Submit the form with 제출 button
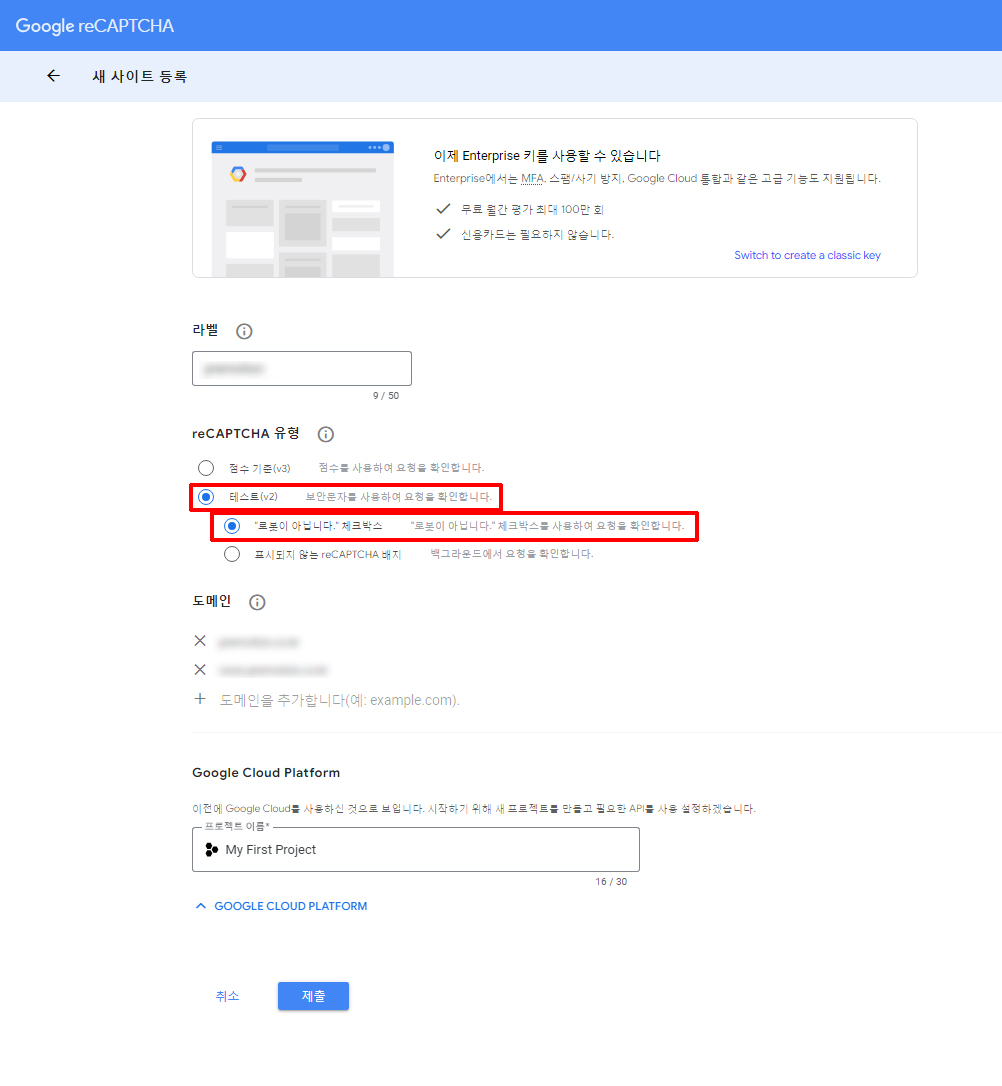 pyautogui.click(x=314, y=996)
